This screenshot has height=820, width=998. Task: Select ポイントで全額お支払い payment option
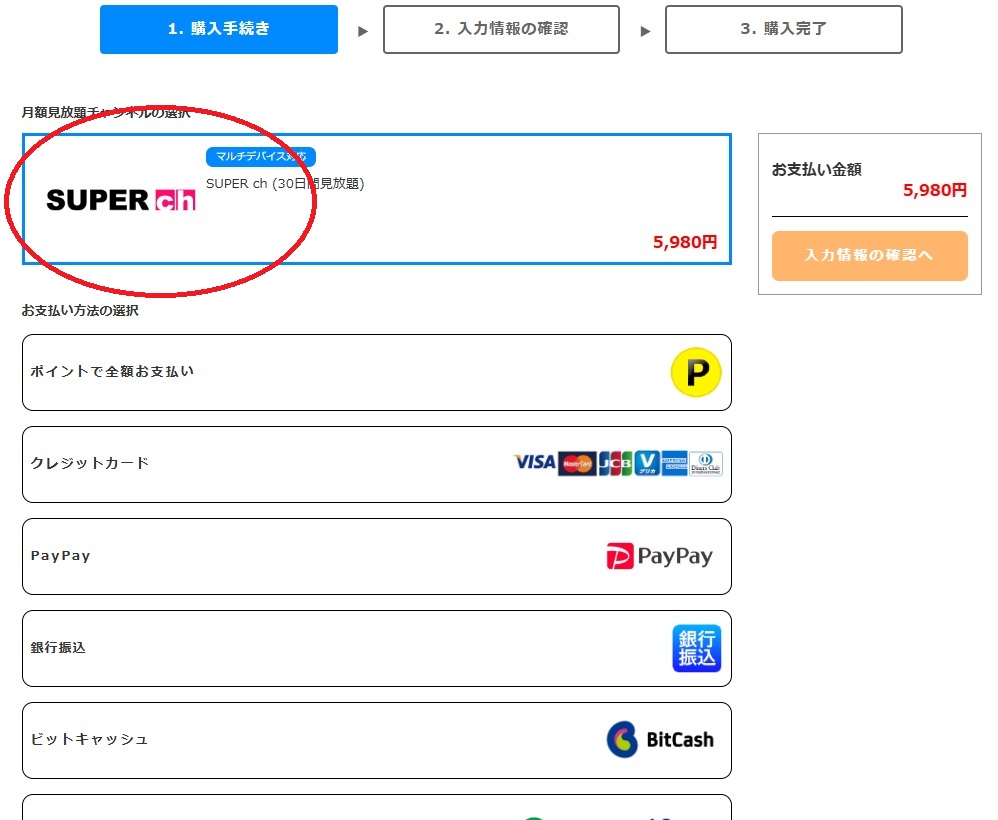(x=113, y=372)
